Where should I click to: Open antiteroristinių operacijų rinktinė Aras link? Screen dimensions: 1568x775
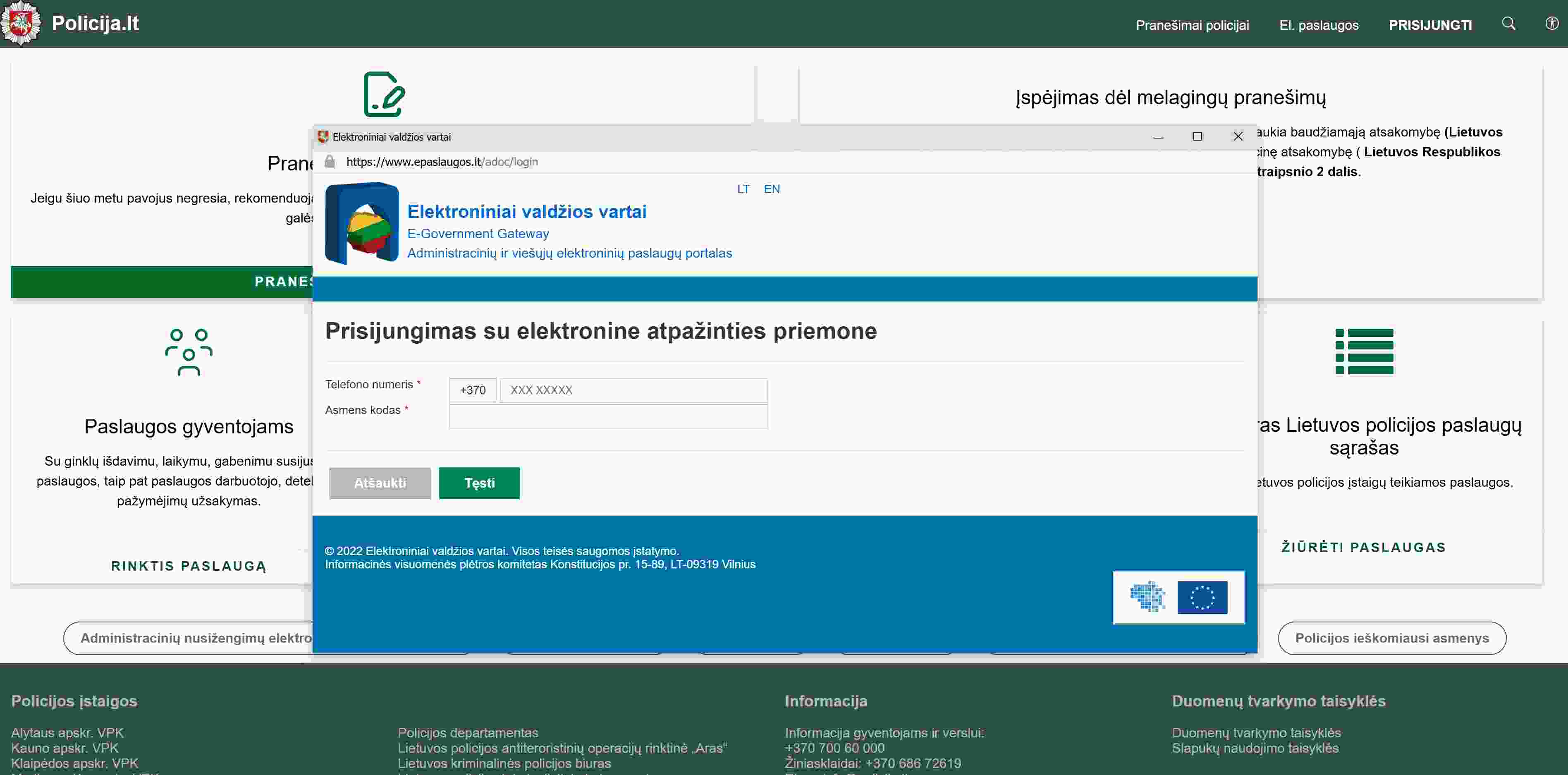(x=562, y=748)
